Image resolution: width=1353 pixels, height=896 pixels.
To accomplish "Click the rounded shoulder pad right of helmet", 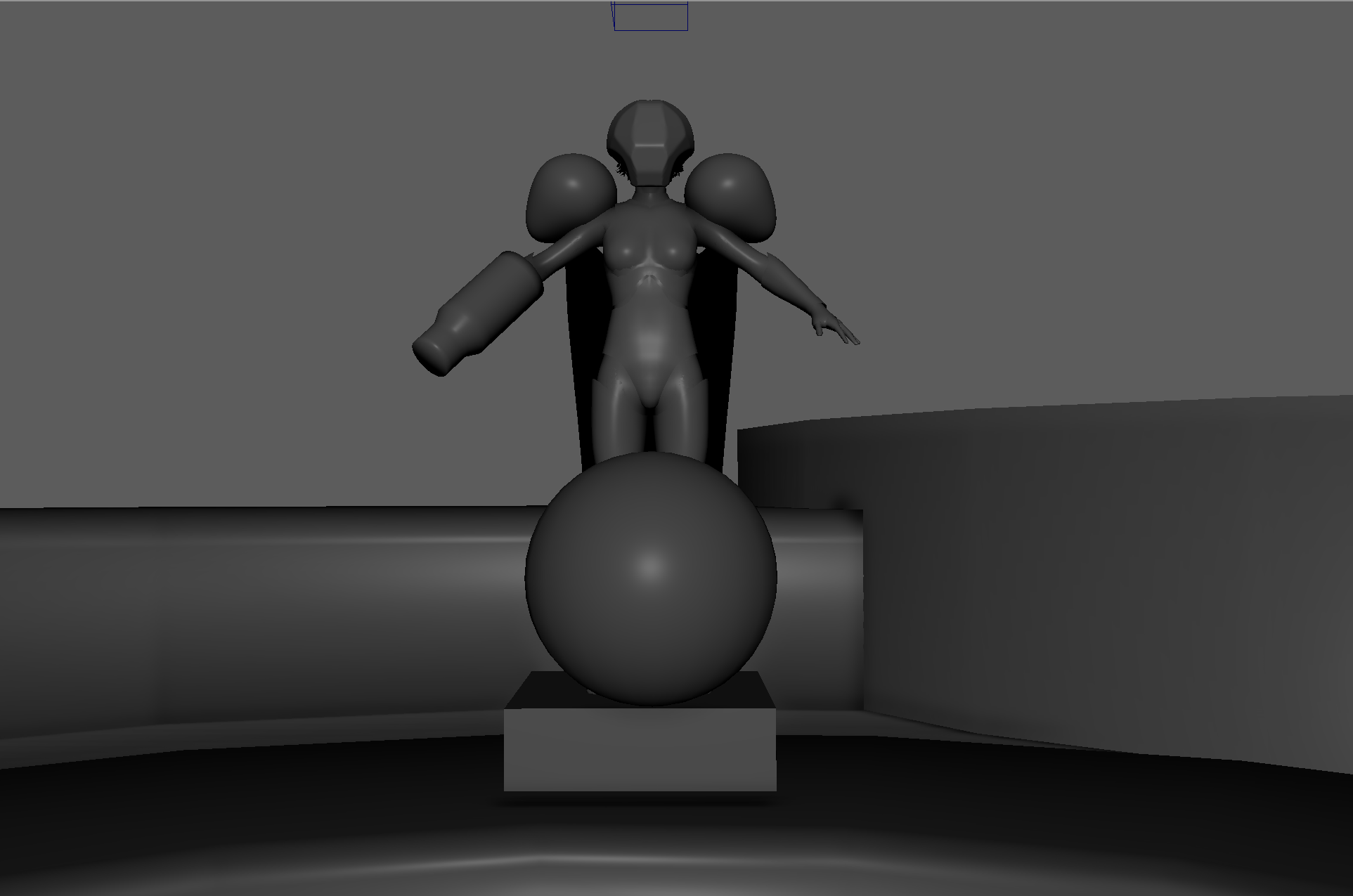I will tap(732, 195).
